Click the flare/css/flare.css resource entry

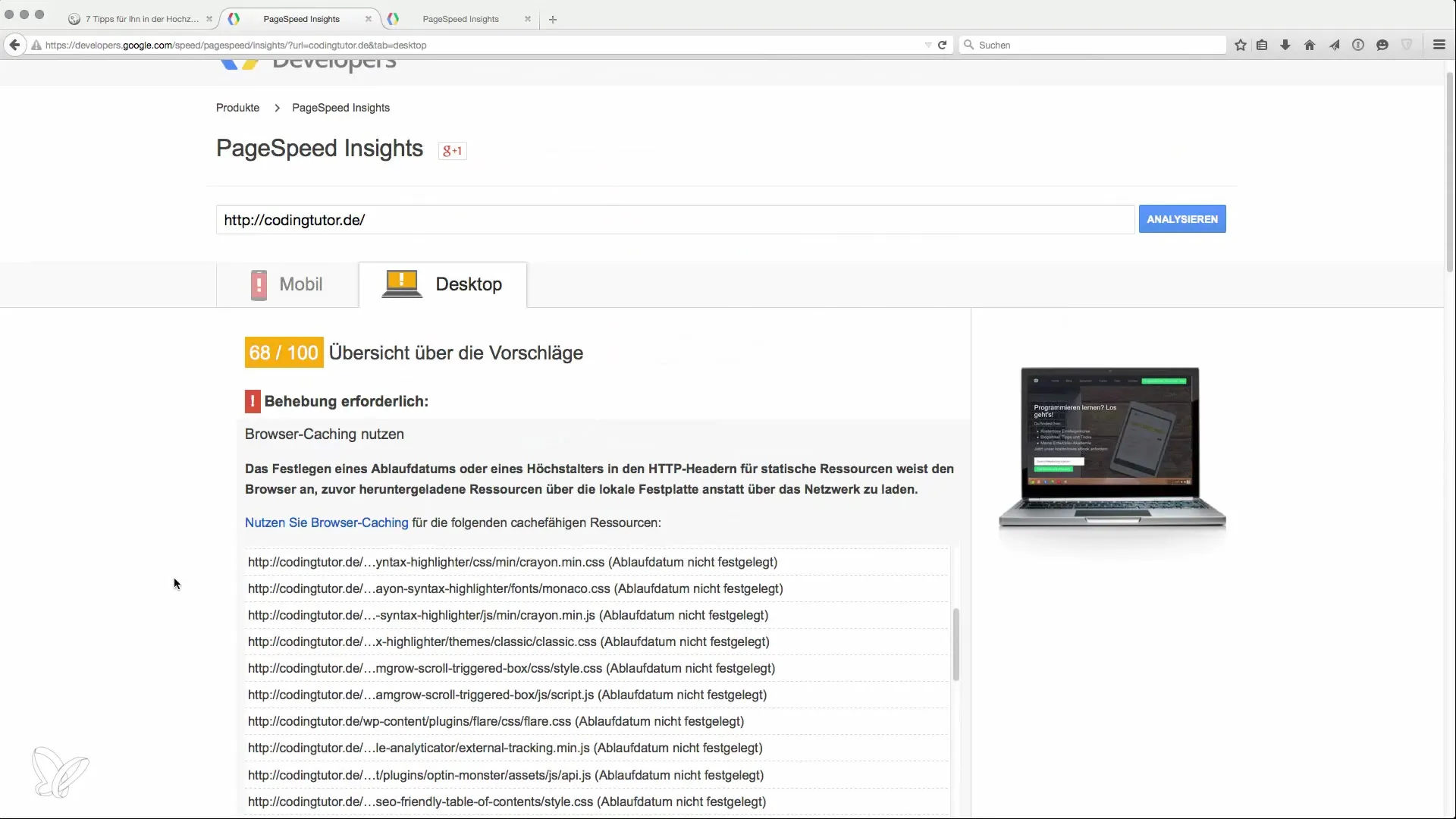click(x=496, y=721)
